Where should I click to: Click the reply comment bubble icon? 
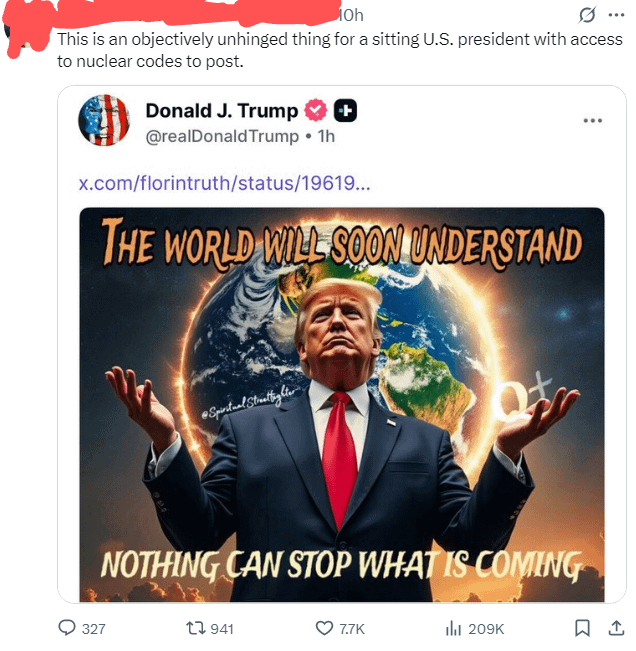click(x=66, y=628)
